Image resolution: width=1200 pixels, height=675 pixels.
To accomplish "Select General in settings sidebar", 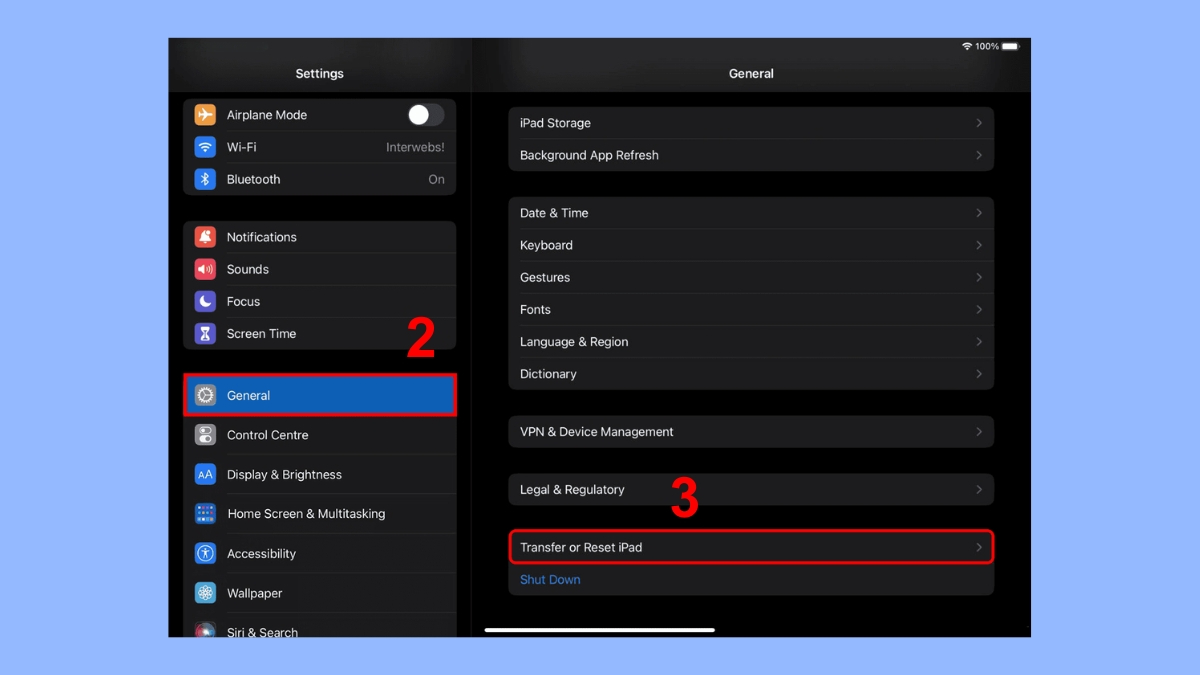I will point(320,395).
